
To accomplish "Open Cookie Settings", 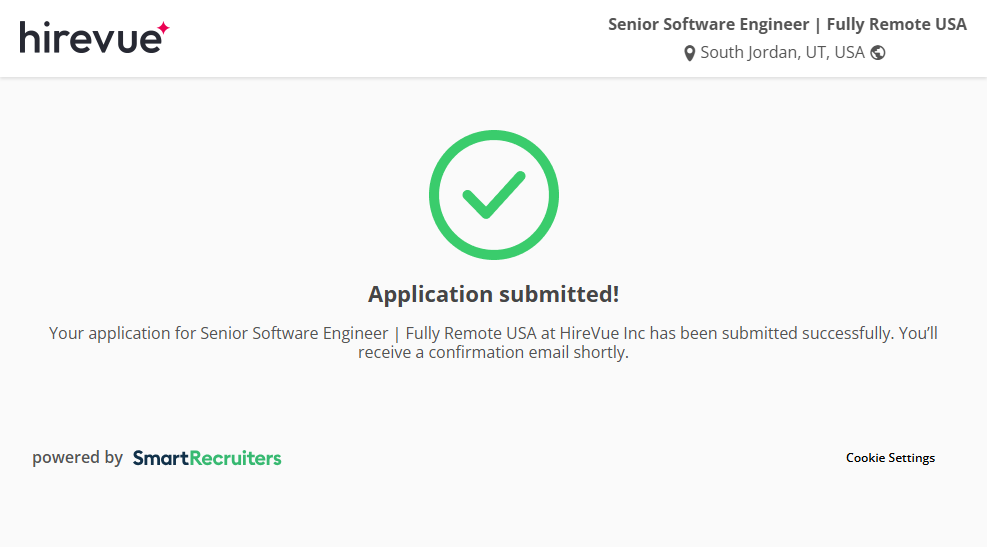I will (890, 458).
